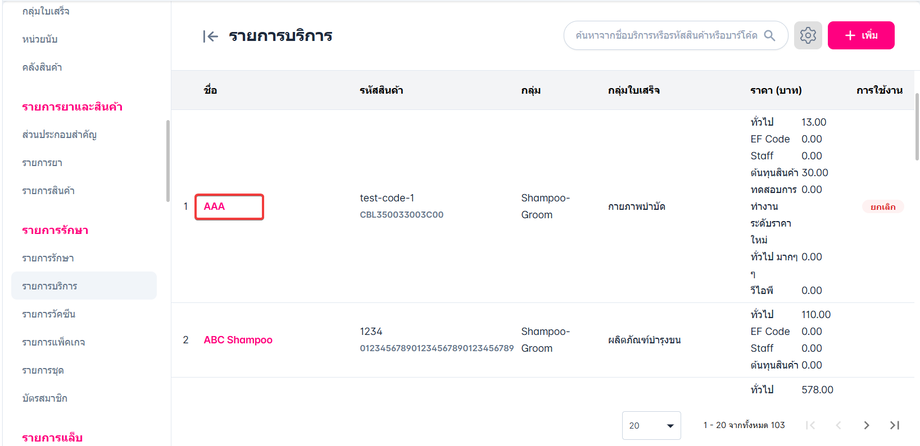Open รายการวัคซีน from the sidebar

click(49, 314)
